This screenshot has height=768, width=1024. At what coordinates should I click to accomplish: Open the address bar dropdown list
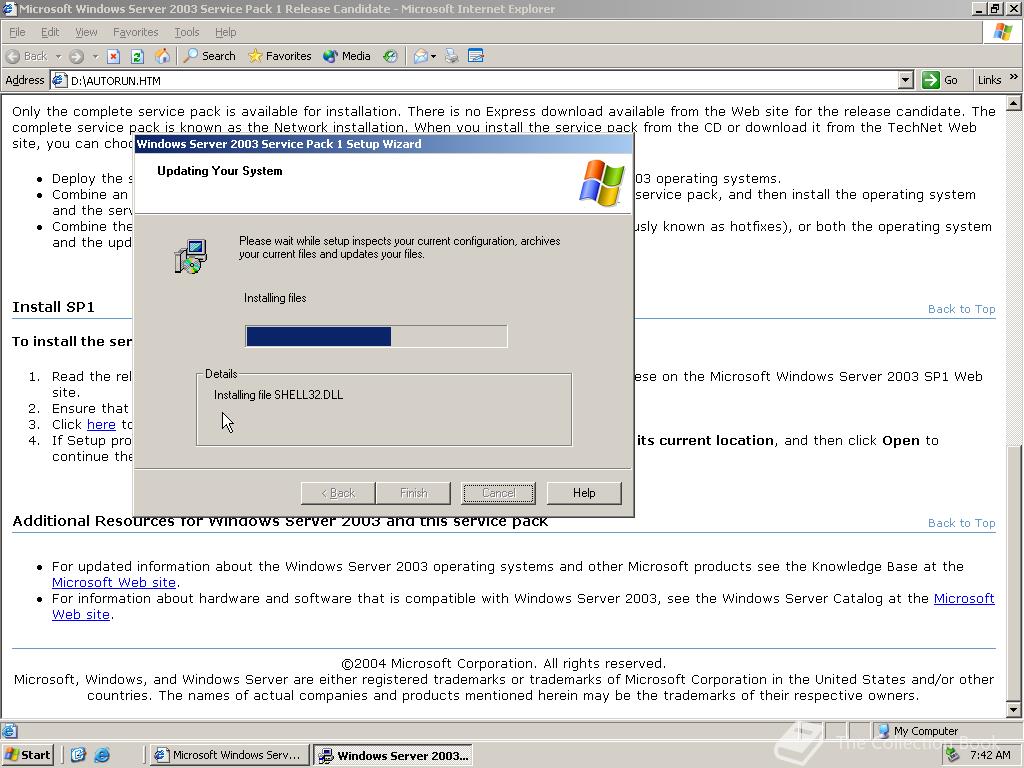click(x=905, y=80)
